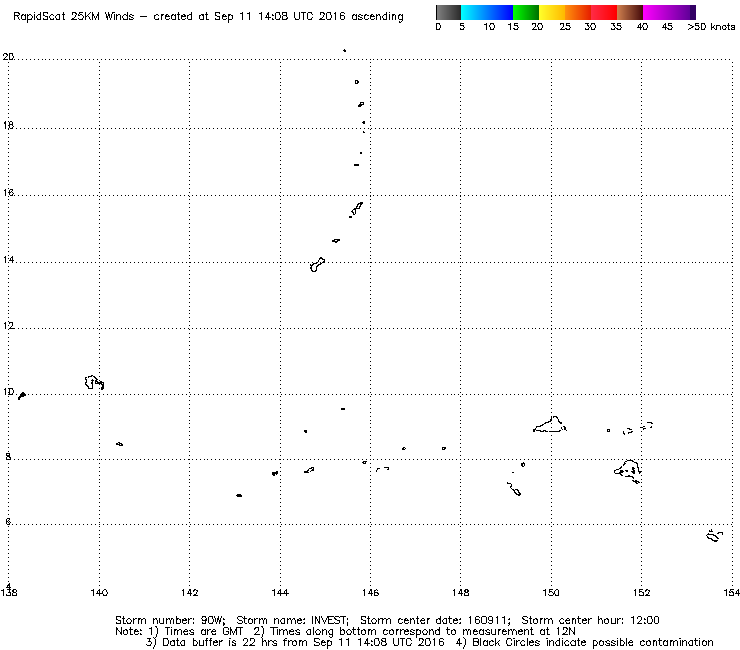This screenshot has width=740, height=650.
Task: Click the brown 35-40 knots color segment
Action: click(630, 12)
